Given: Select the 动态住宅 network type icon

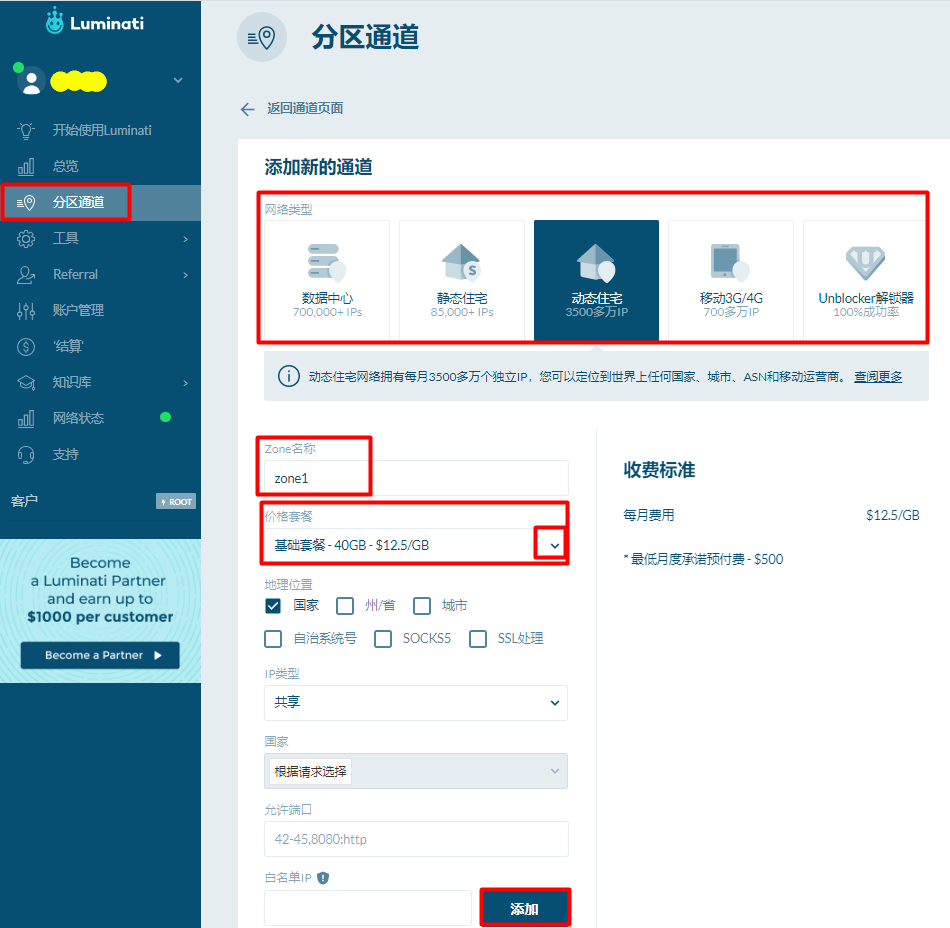Looking at the screenshot, I should click(x=596, y=278).
